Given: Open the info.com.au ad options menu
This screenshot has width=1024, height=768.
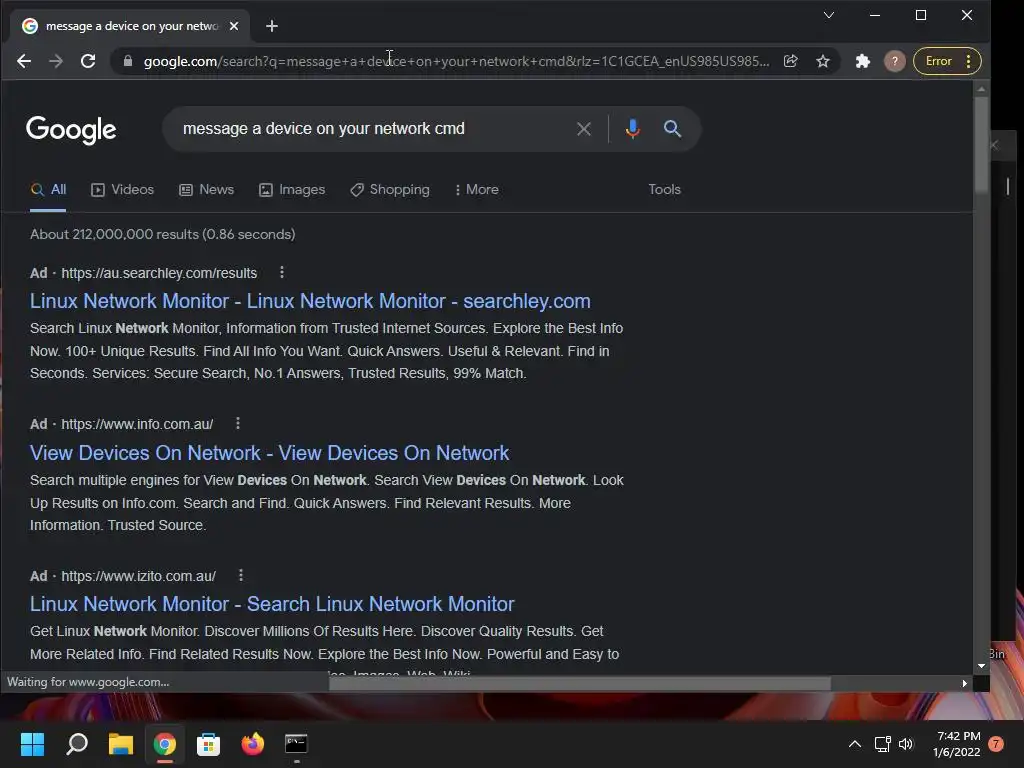Looking at the screenshot, I should pos(238,424).
